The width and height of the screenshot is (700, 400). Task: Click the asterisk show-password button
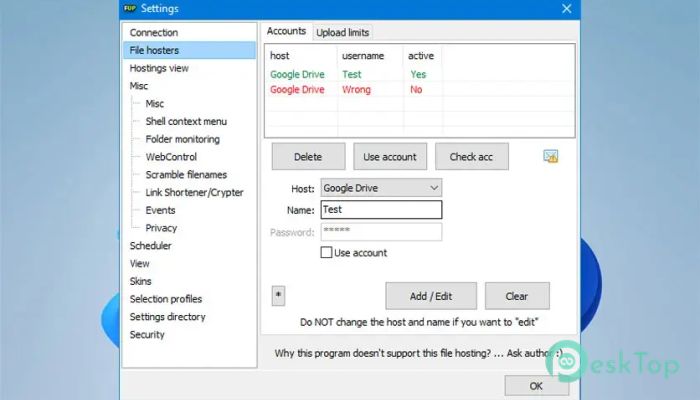278,296
